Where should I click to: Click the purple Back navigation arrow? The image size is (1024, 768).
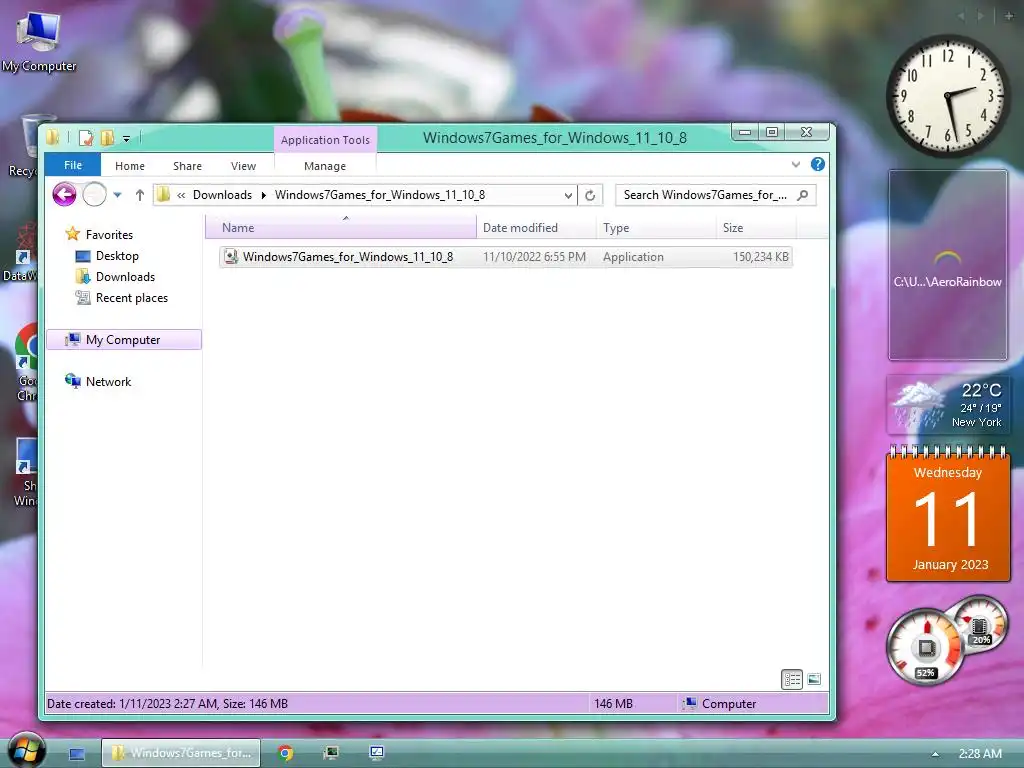pyautogui.click(x=65, y=194)
